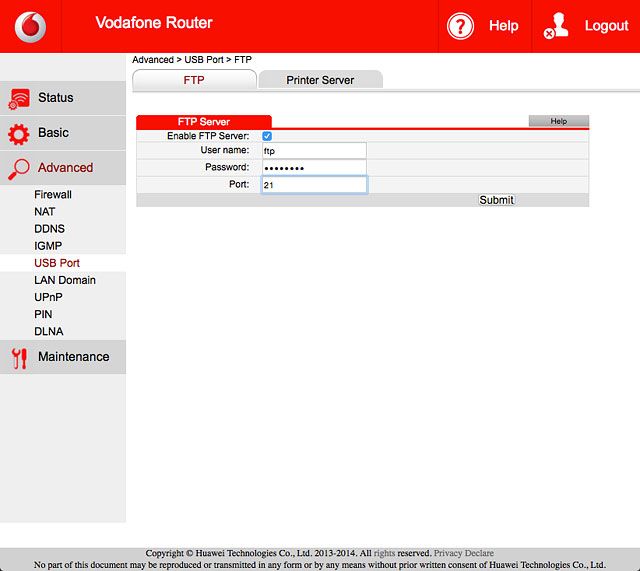This screenshot has height=571, width=640.
Task: Click the 'Port:' label
Action: pos(239,184)
